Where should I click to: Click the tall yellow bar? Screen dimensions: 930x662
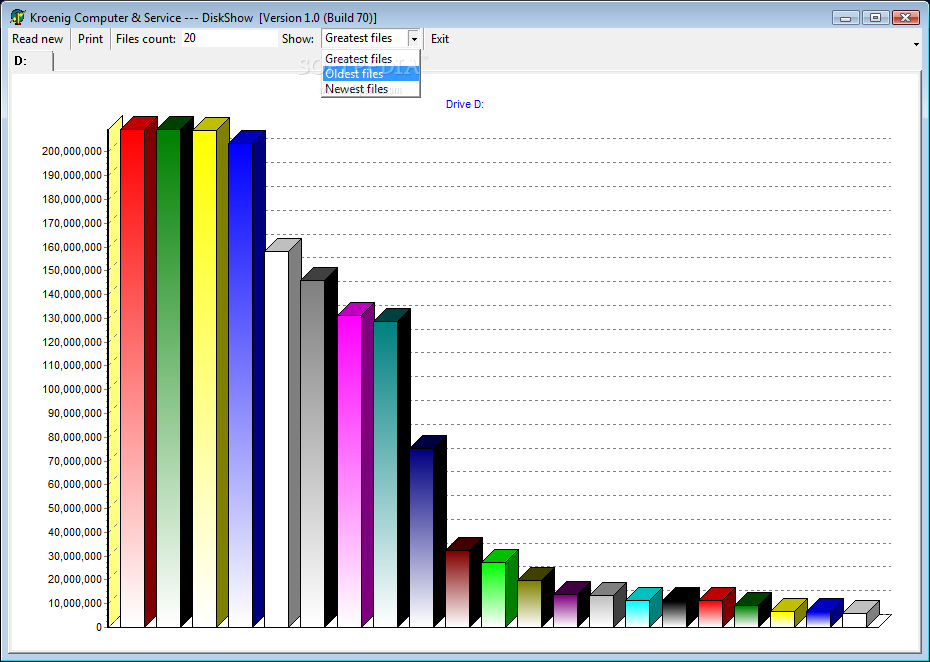(205, 378)
